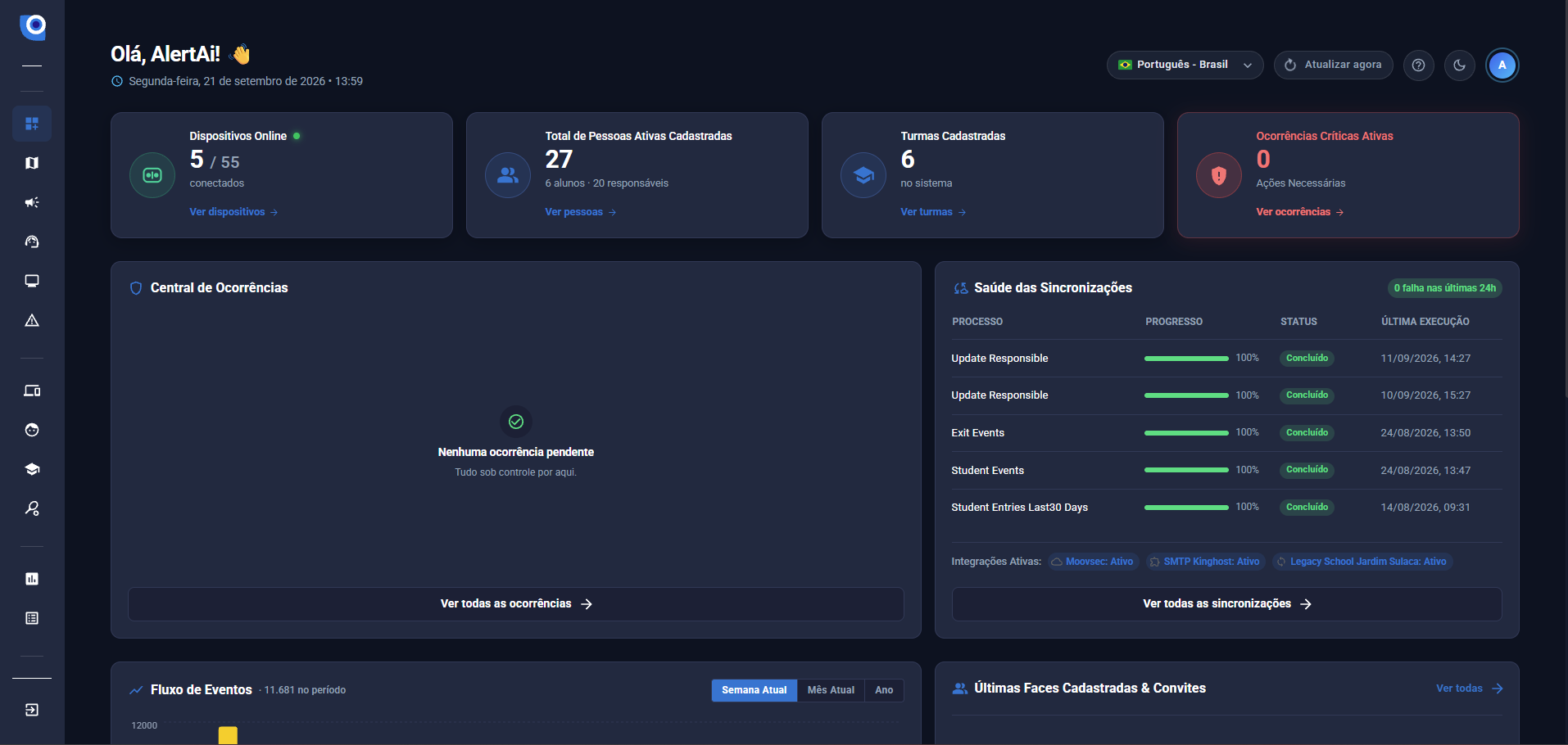Click the Atualizar agora button
Image resolution: width=1568 pixels, height=745 pixels.
[x=1333, y=65]
